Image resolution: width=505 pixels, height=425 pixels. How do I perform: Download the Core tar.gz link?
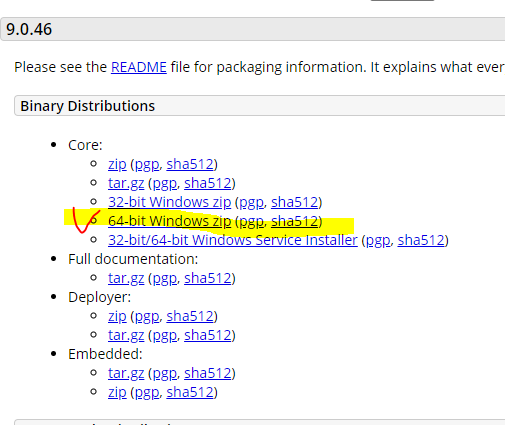126,183
